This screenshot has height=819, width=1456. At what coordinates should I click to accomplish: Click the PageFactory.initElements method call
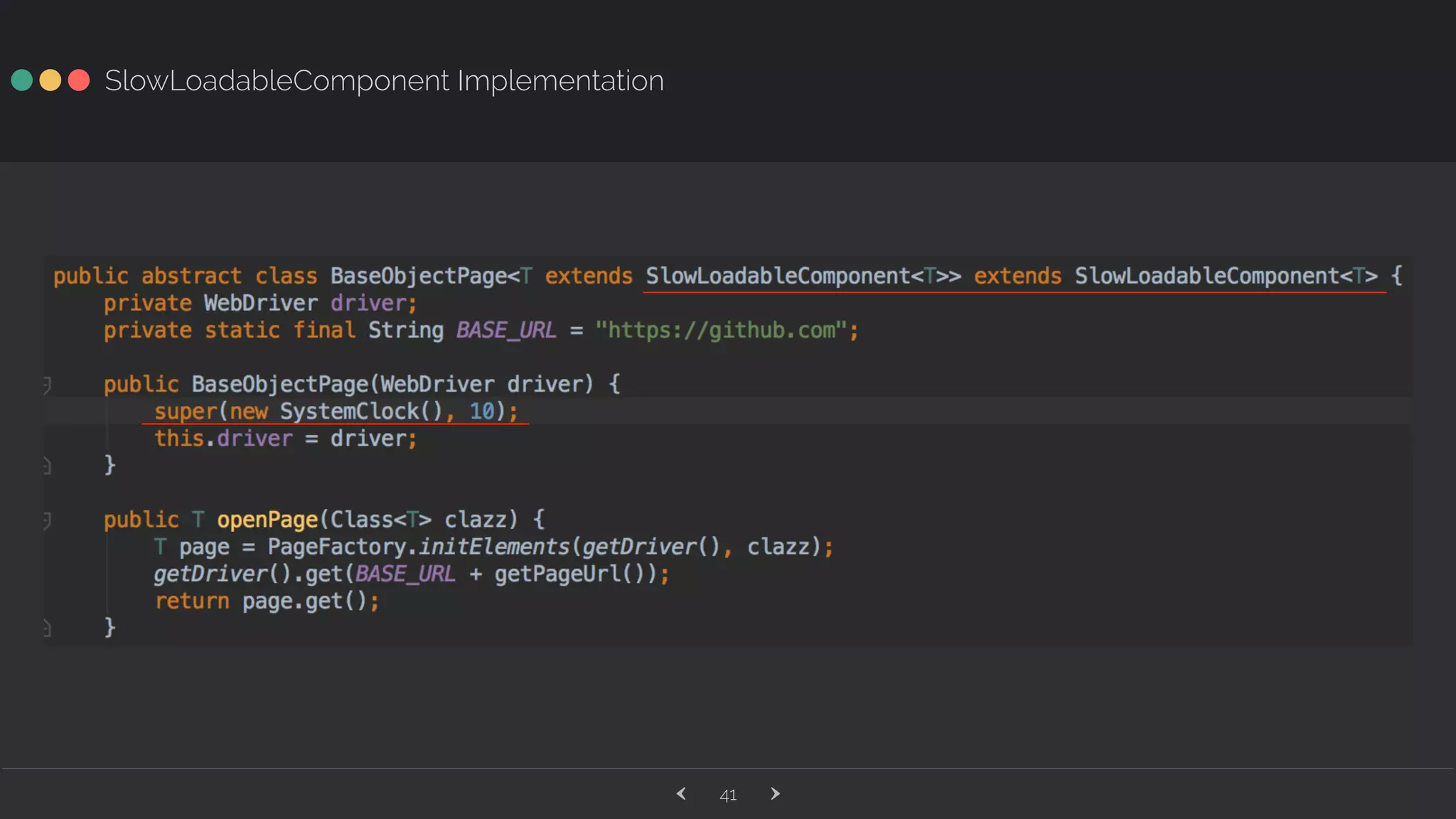(x=419, y=547)
